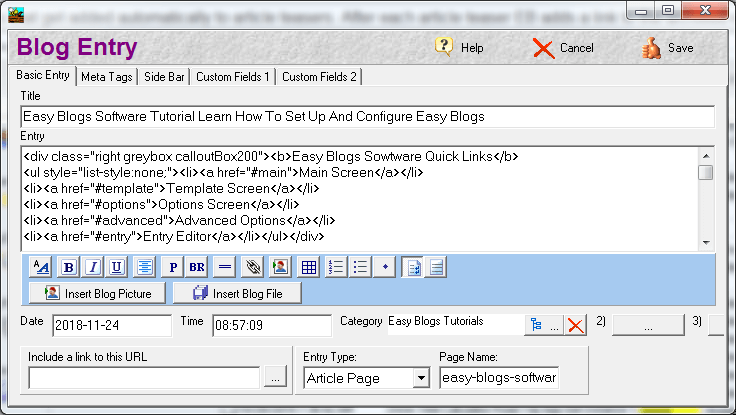Toggle the word wrap view button
This screenshot has width=736, height=415.
click(x=413, y=268)
